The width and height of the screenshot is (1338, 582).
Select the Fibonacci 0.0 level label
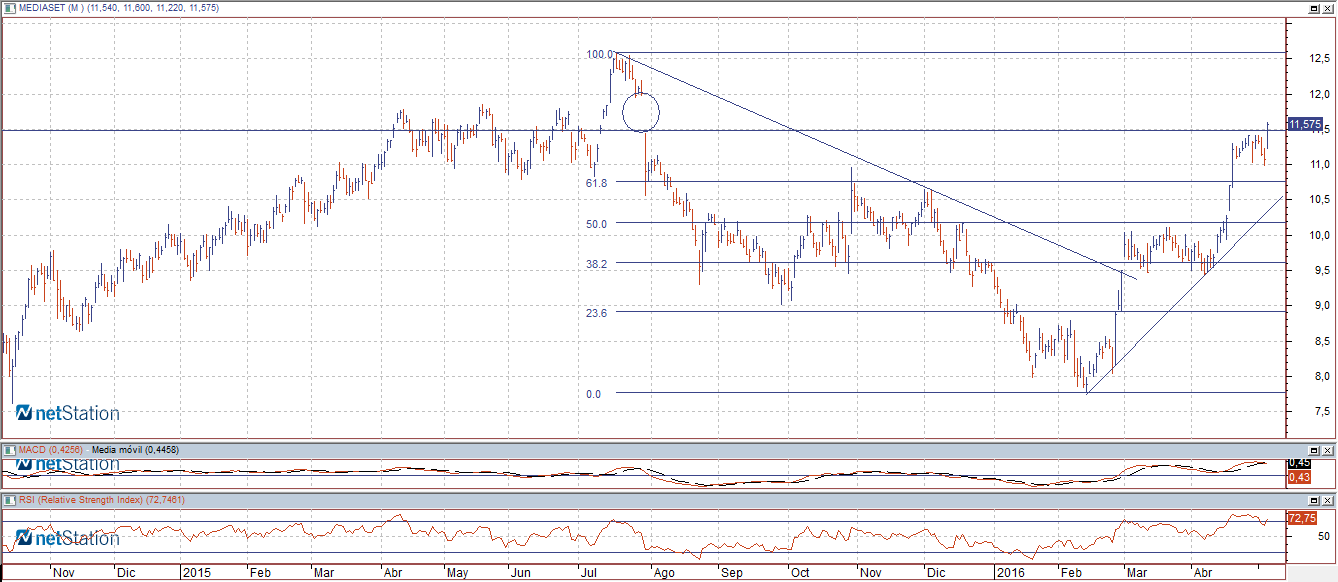tap(594, 394)
